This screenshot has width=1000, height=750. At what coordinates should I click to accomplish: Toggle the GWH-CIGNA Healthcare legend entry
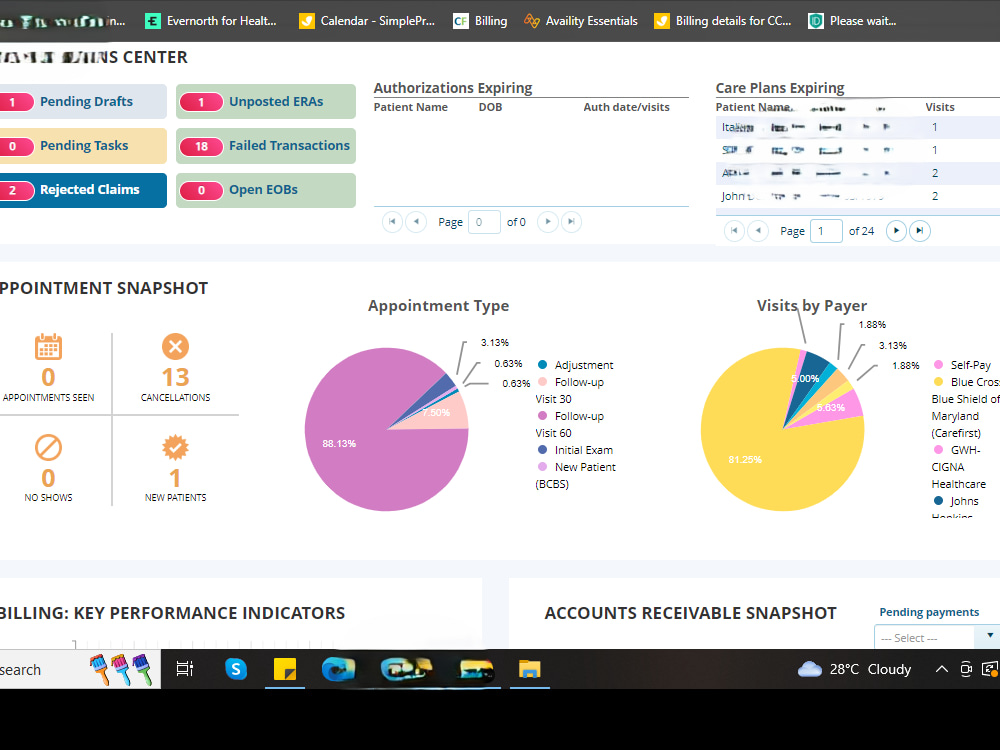[959, 467]
